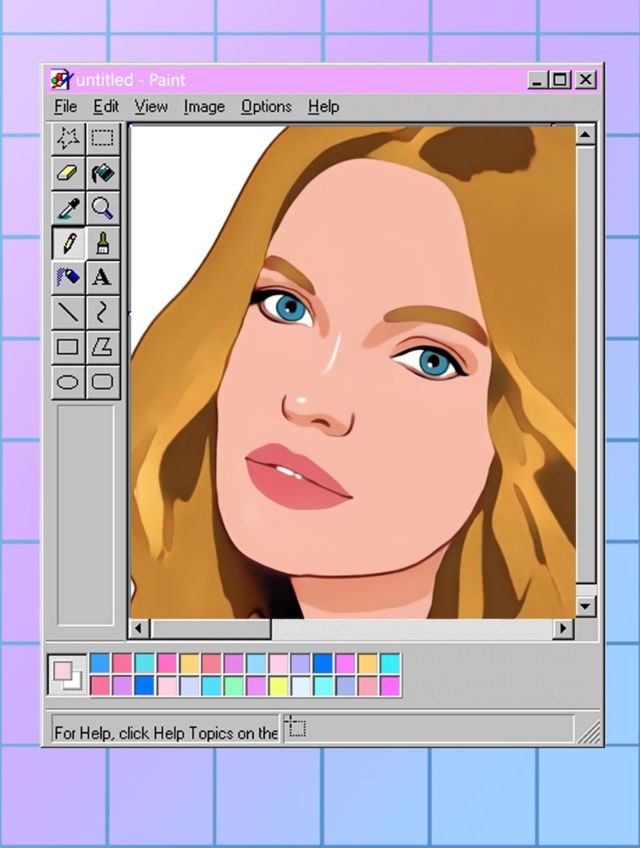This screenshot has height=848, width=640.
Task: Choose the Airbrush spray tool
Action: (68, 277)
